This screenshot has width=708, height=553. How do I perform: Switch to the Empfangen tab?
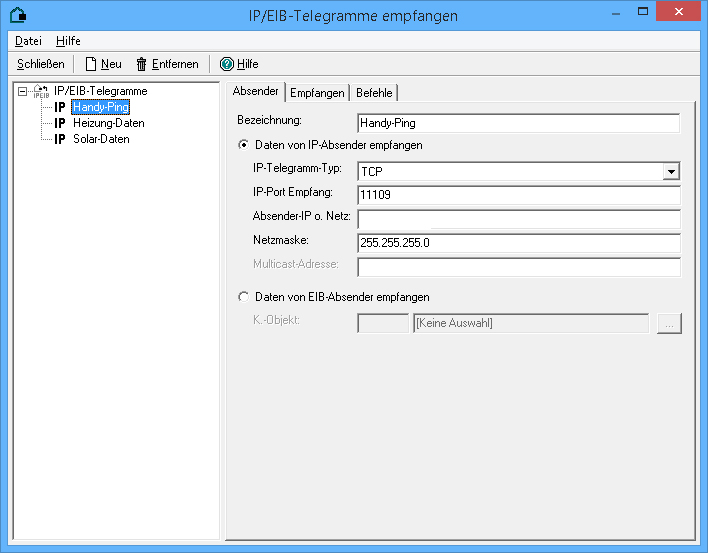(317, 93)
